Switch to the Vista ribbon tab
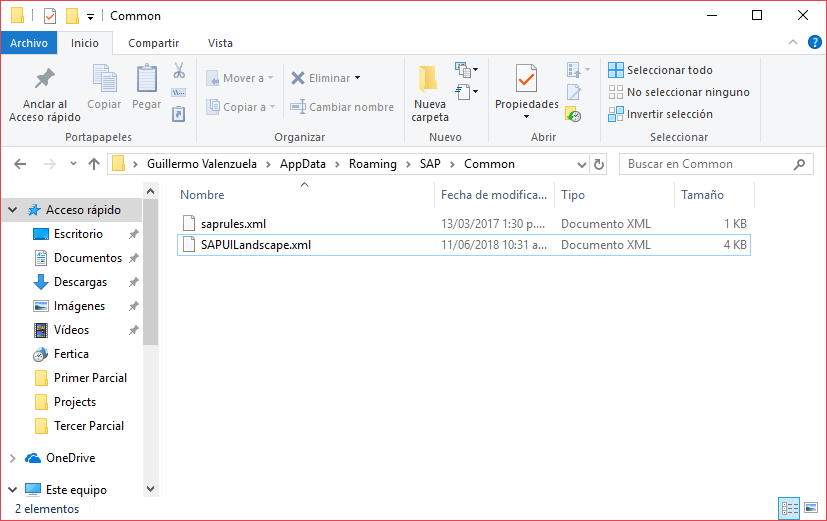Image resolution: width=827 pixels, height=521 pixels. (220, 43)
